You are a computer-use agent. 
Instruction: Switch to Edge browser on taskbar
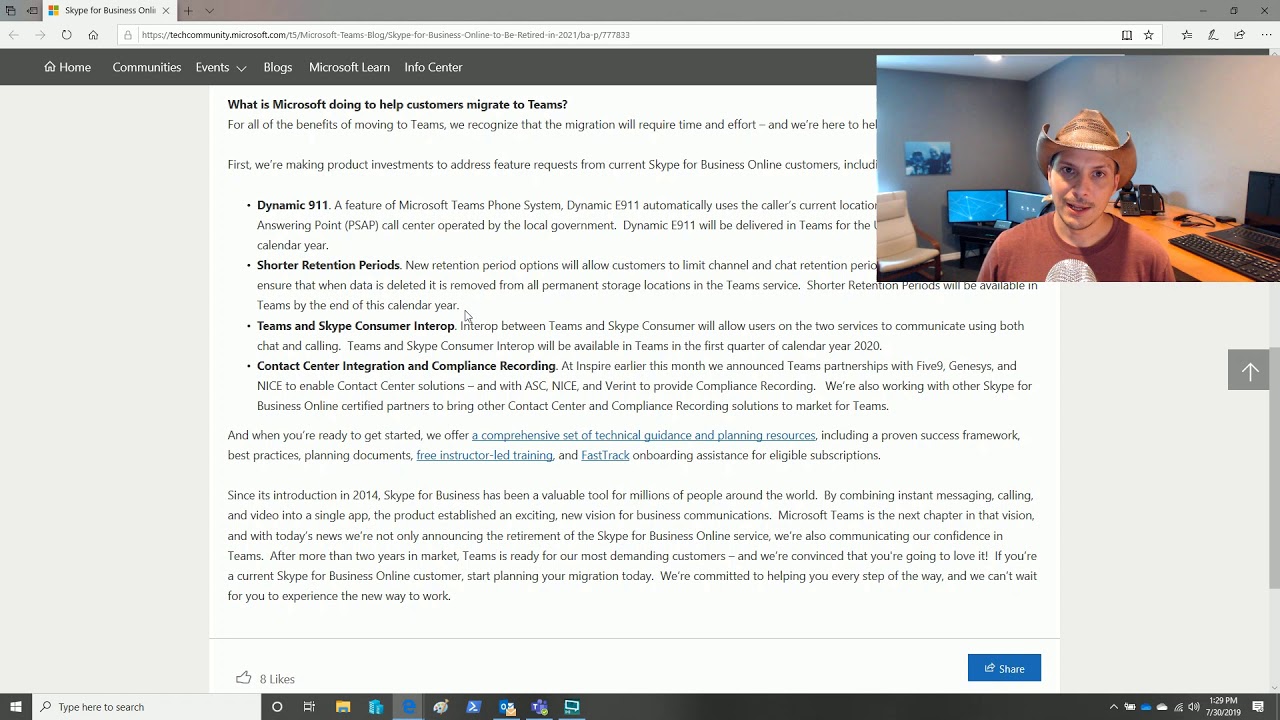[x=409, y=707]
